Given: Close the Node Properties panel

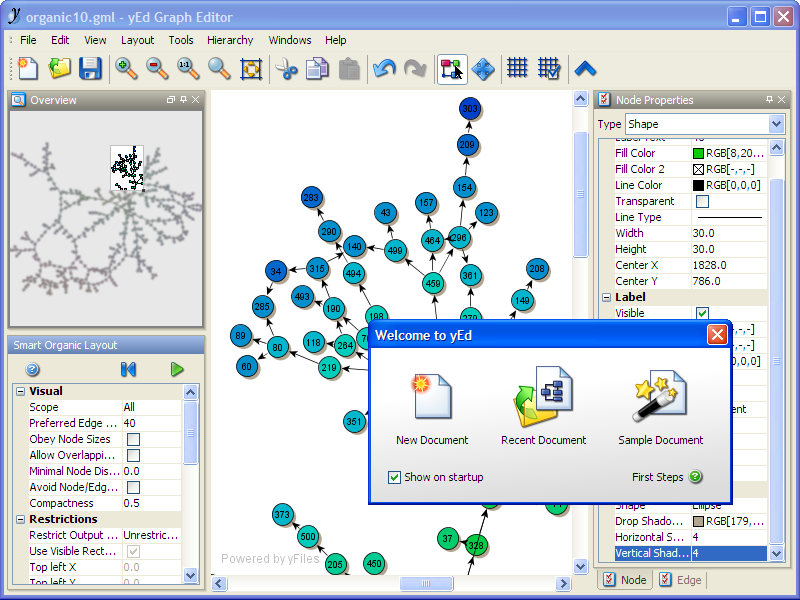Looking at the screenshot, I should (781, 99).
